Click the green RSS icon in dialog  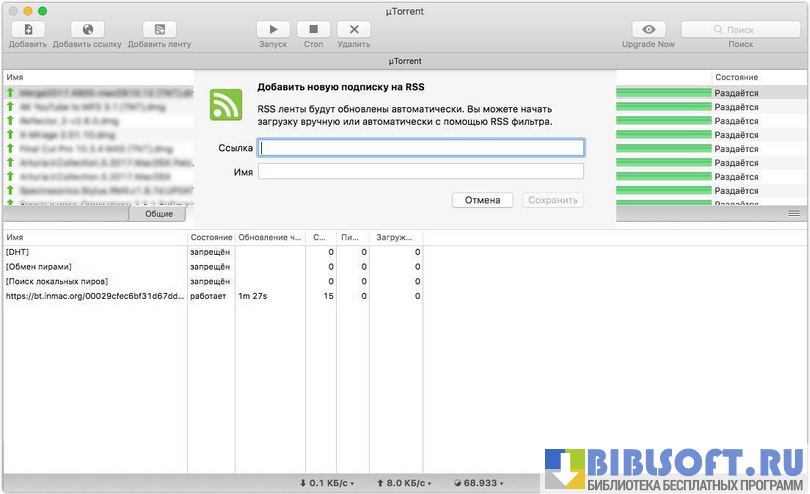coord(226,104)
